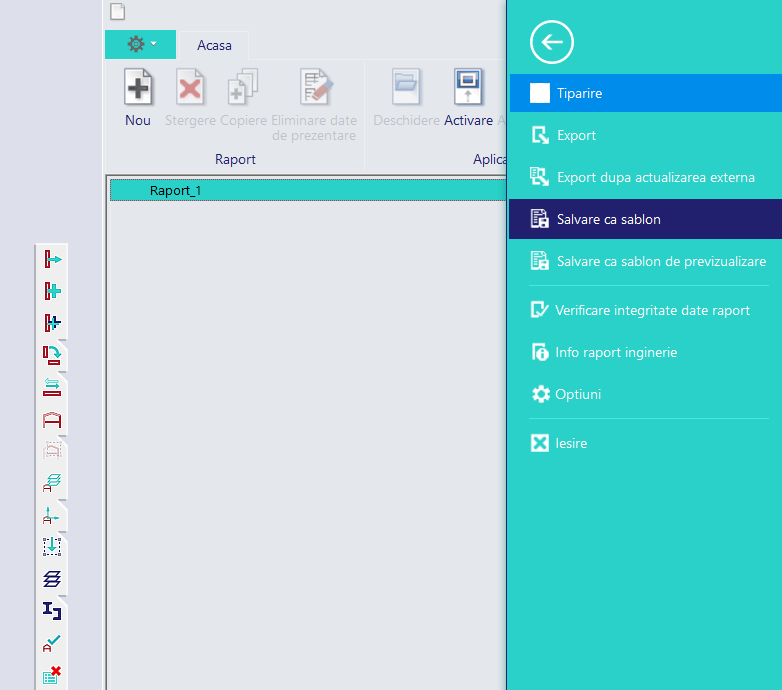Image resolution: width=782 pixels, height=690 pixels.
Task: Click the I-beam section profile icon
Action: [52, 611]
